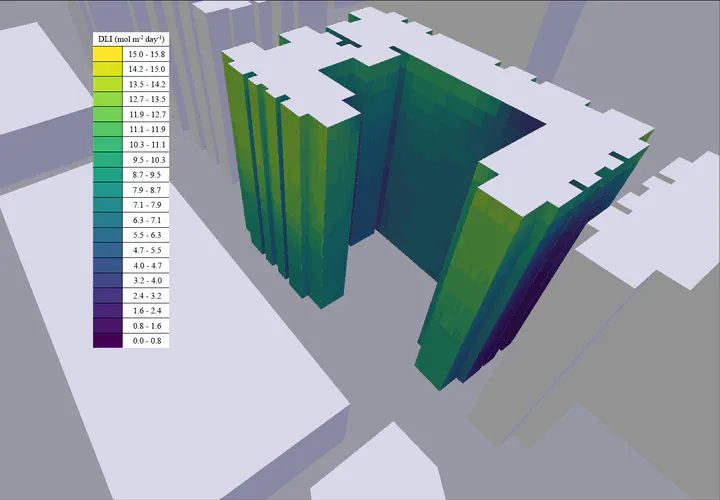The height and width of the screenshot is (500, 720).
Task: Click the yellow 15.0 - 15.8 legend swatch
Action: pos(107,54)
